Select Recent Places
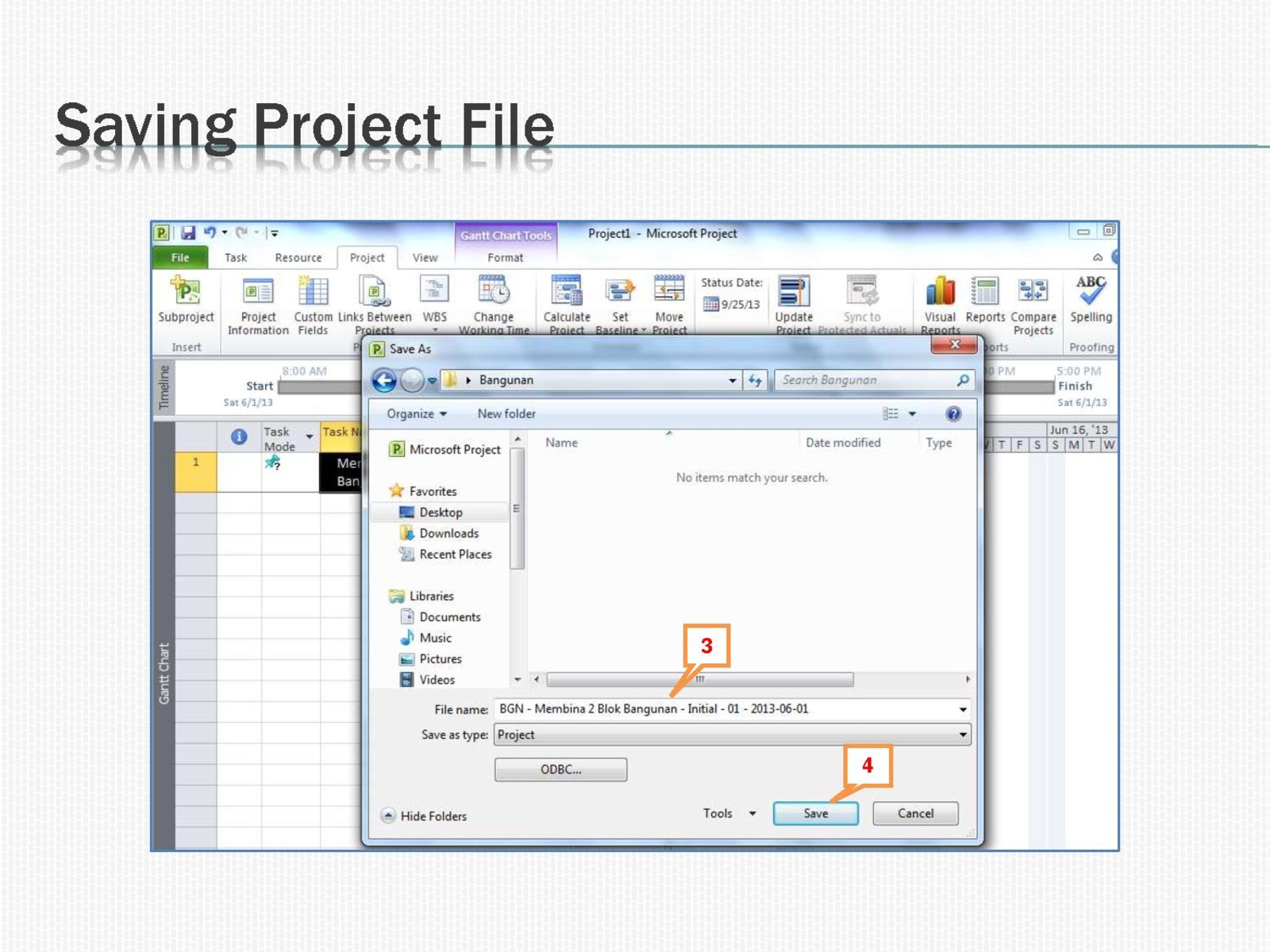 coord(446,554)
